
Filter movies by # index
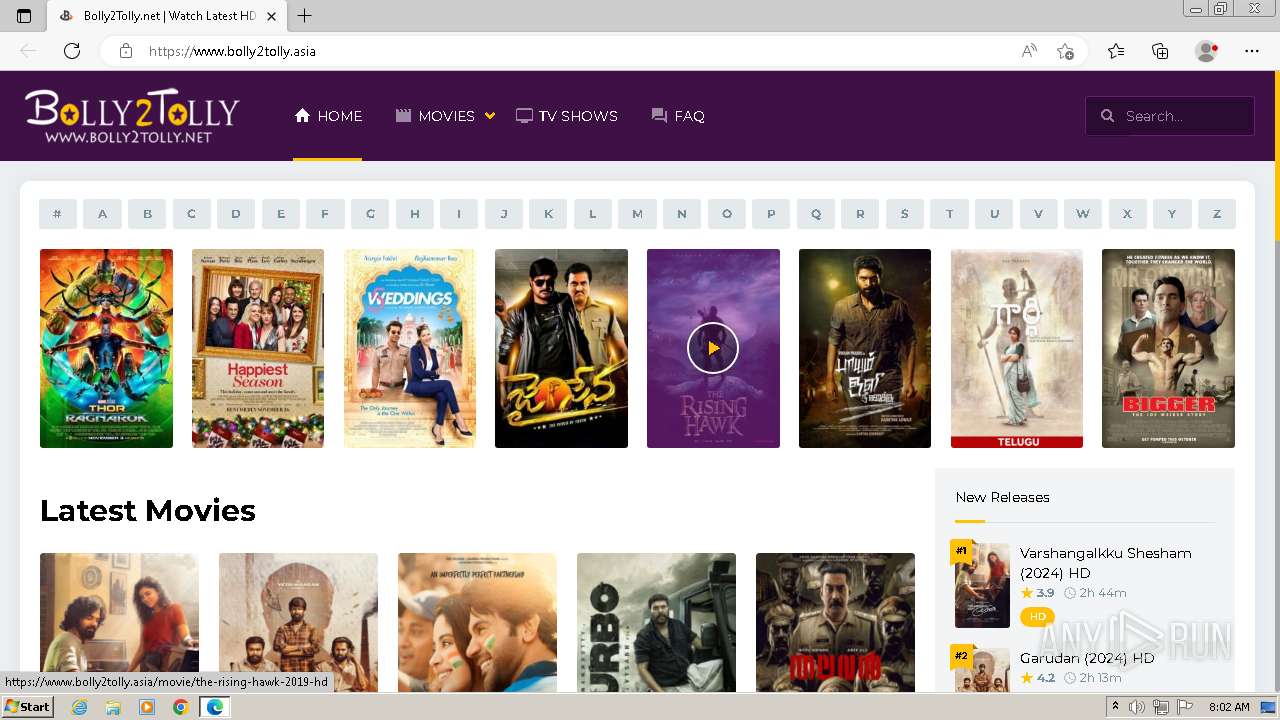click(x=58, y=214)
